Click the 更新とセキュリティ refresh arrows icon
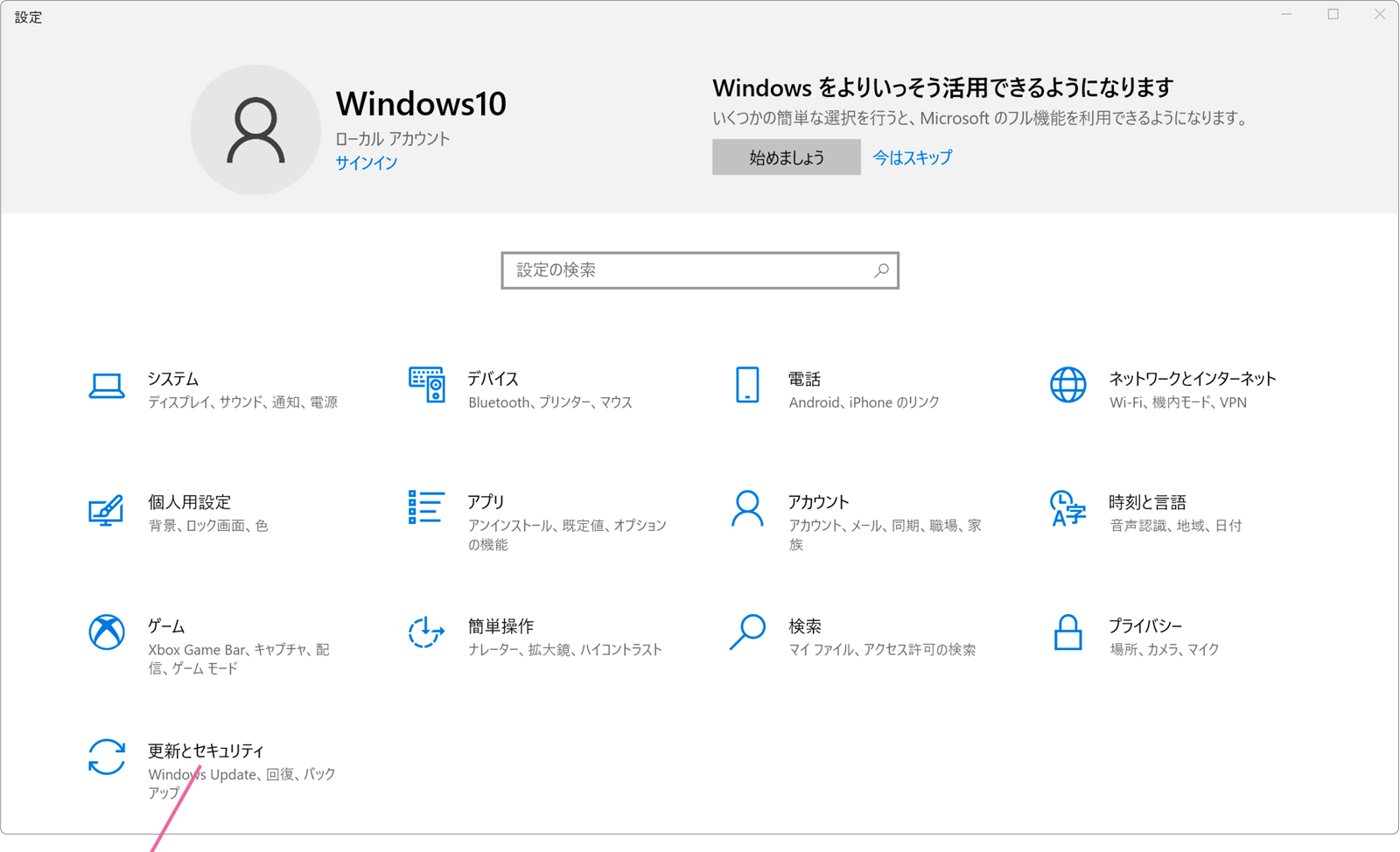 click(106, 757)
